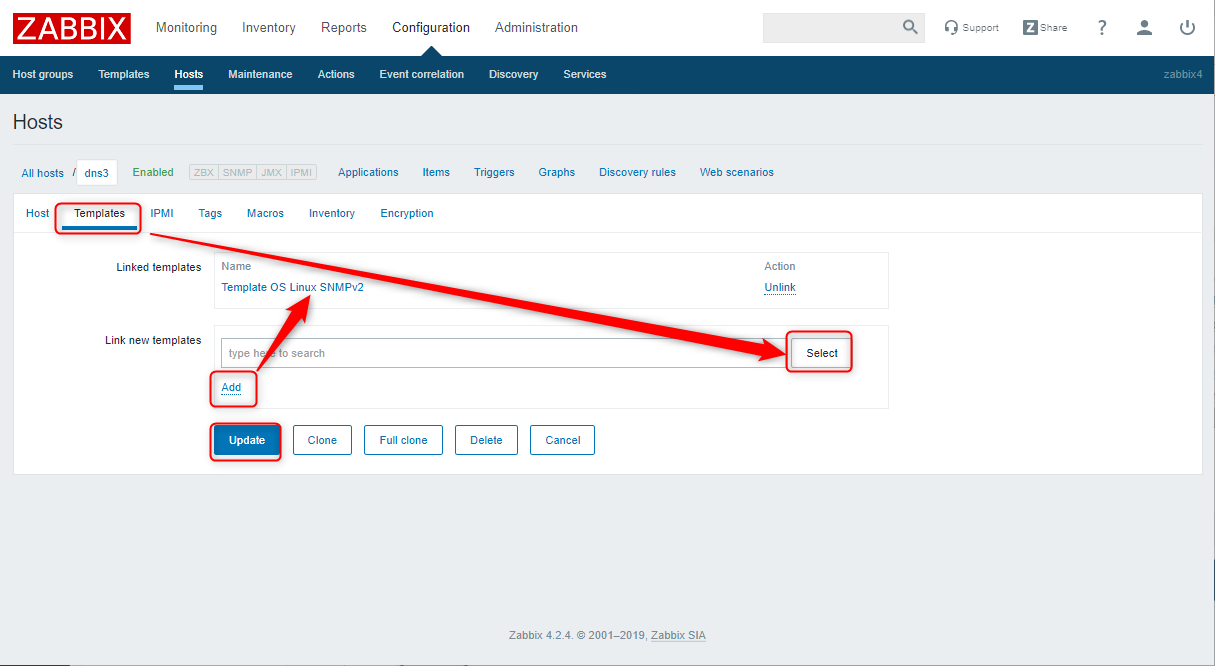
Task: Open Template OS Linux SNMPv2 link
Action: tap(292, 287)
